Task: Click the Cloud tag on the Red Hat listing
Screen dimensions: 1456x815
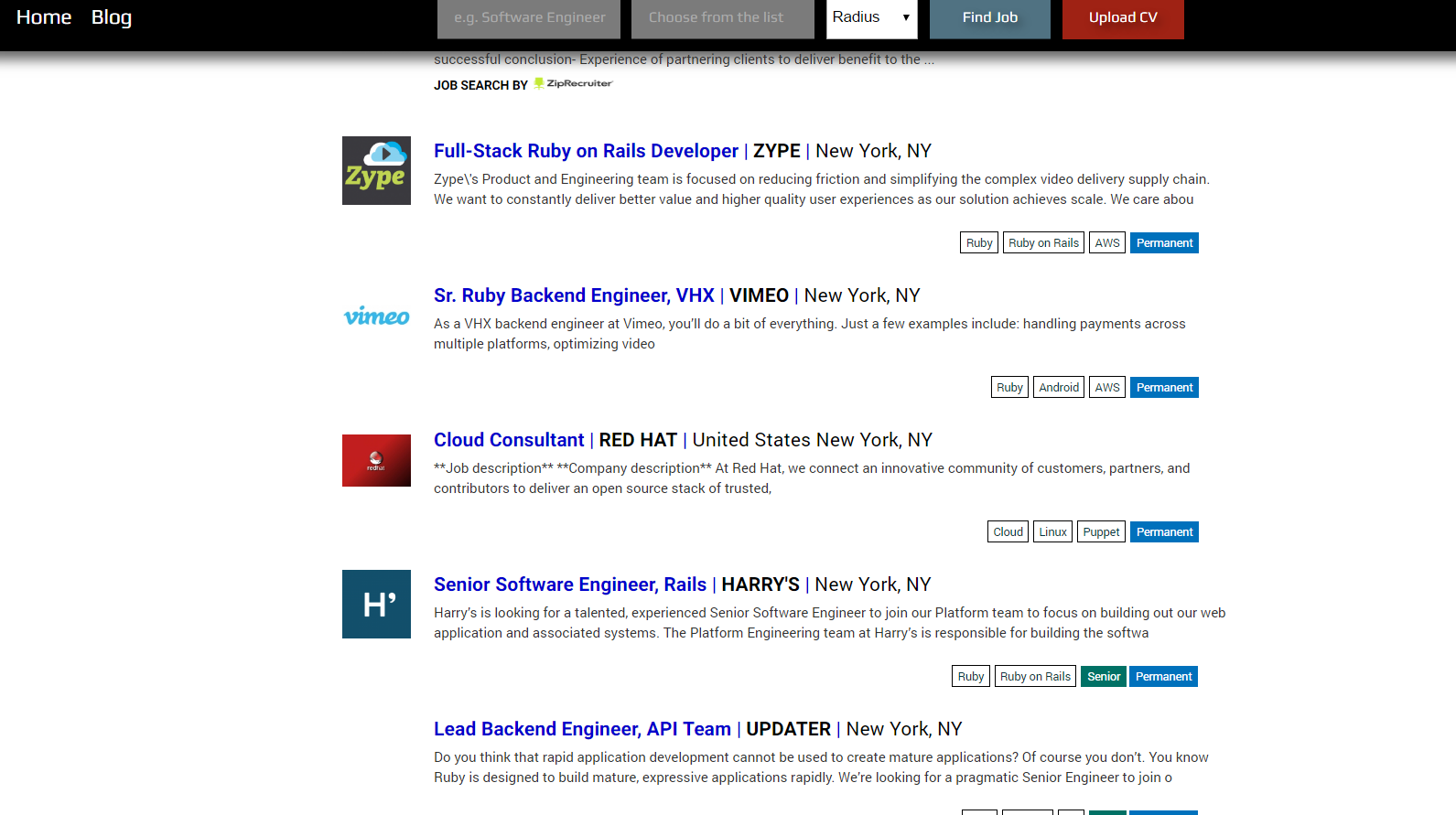Action: click(x=1008, y=531)
